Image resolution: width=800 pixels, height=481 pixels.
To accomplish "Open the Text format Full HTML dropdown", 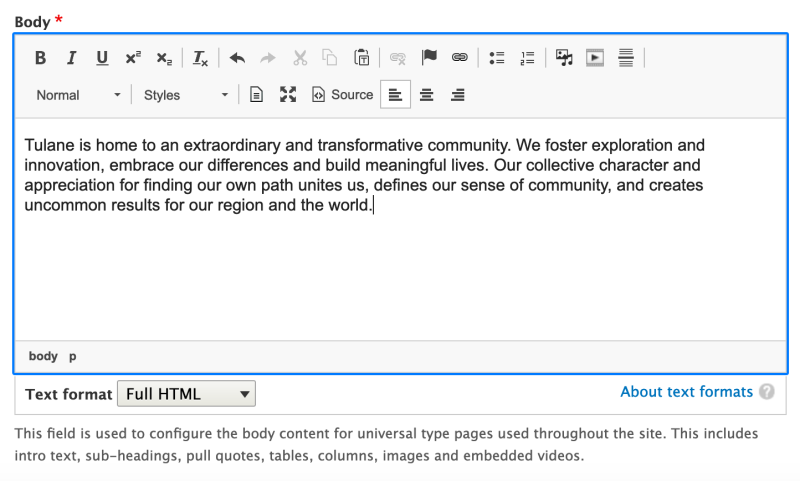I will click(186, 394).
